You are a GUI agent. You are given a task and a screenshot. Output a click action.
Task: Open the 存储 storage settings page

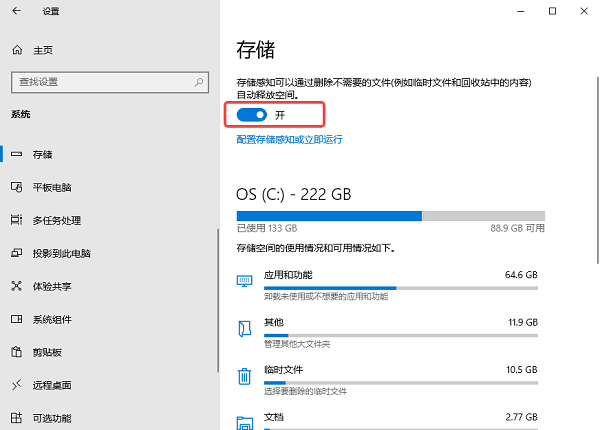pos(42,154)
